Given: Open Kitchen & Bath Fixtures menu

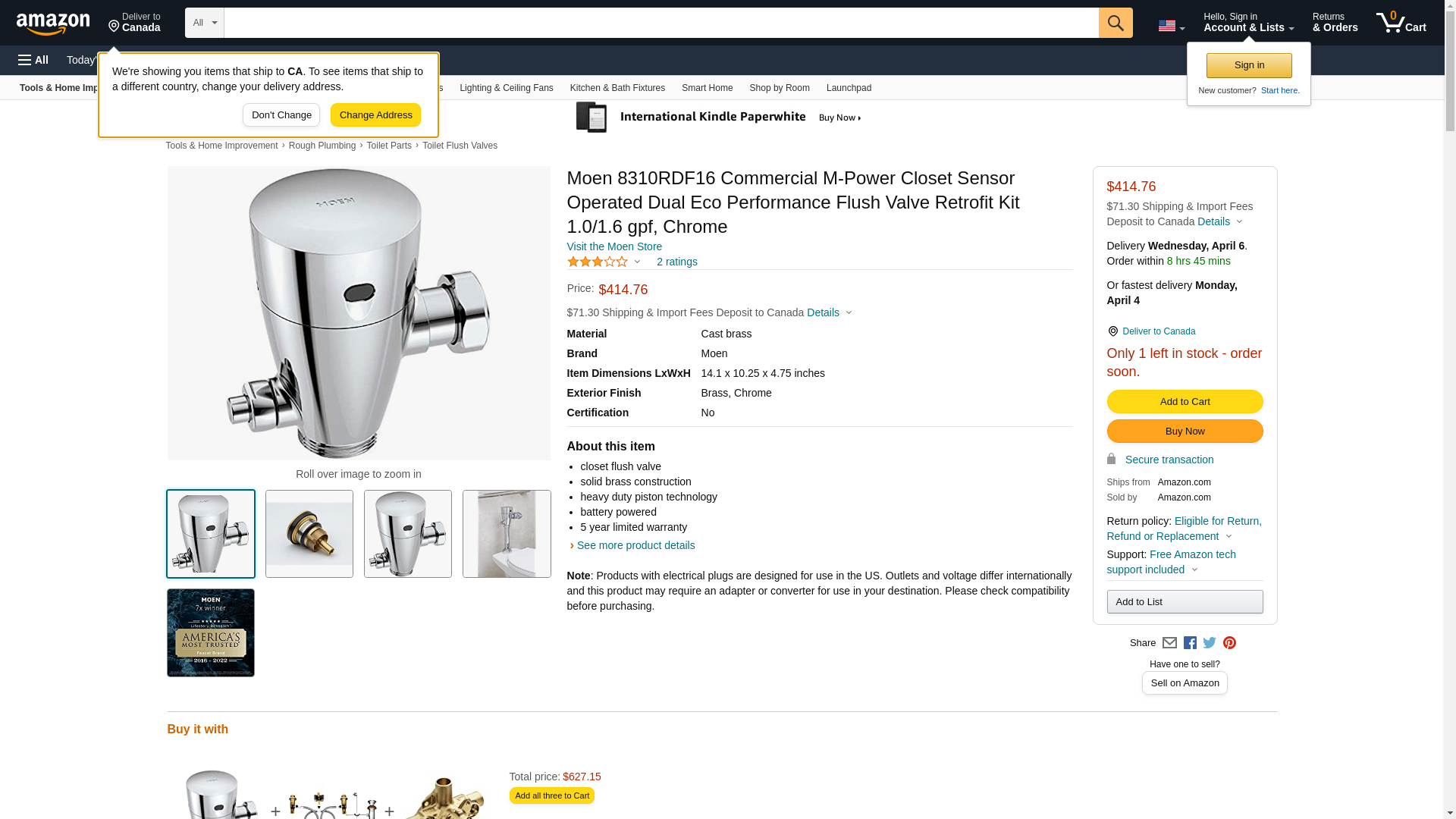Looking at the screenshot, I should coord(617,88).
